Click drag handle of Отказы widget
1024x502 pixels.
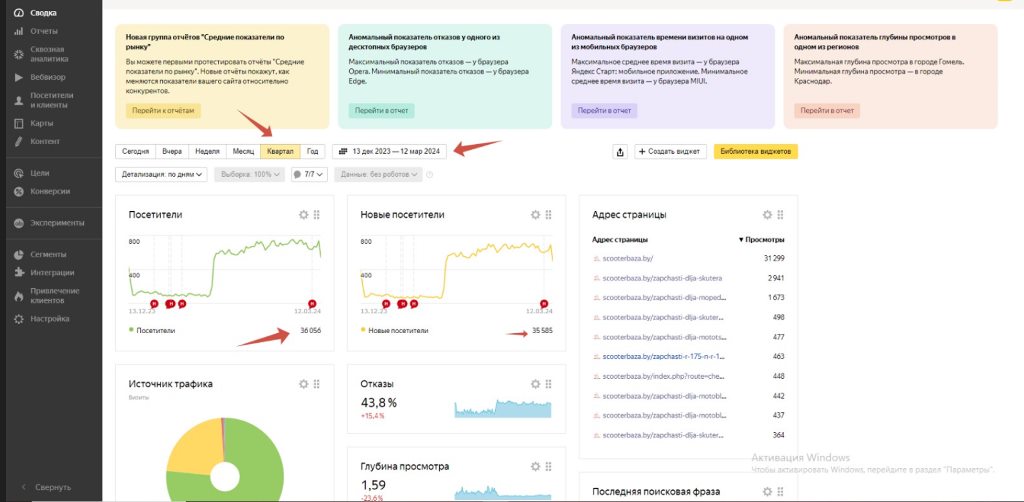pyautogui.click(x=549, y=384)
